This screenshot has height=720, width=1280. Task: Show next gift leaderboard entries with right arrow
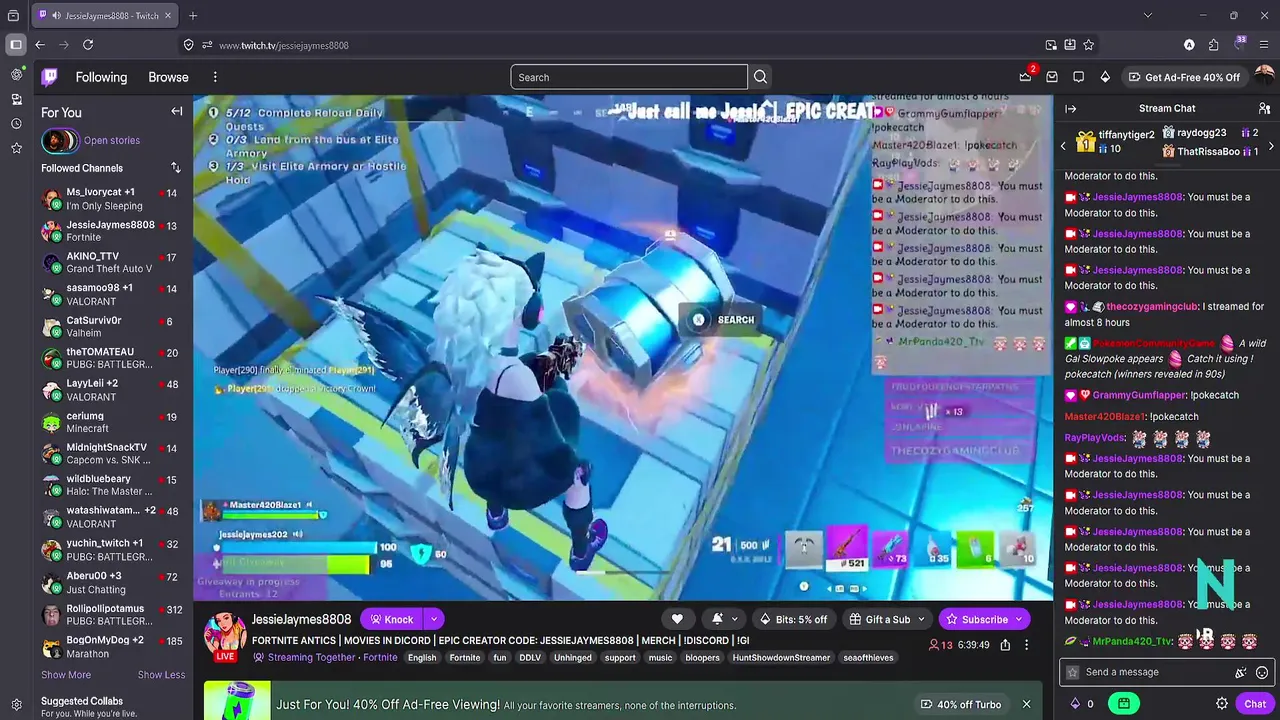[x=1270, y=146]
